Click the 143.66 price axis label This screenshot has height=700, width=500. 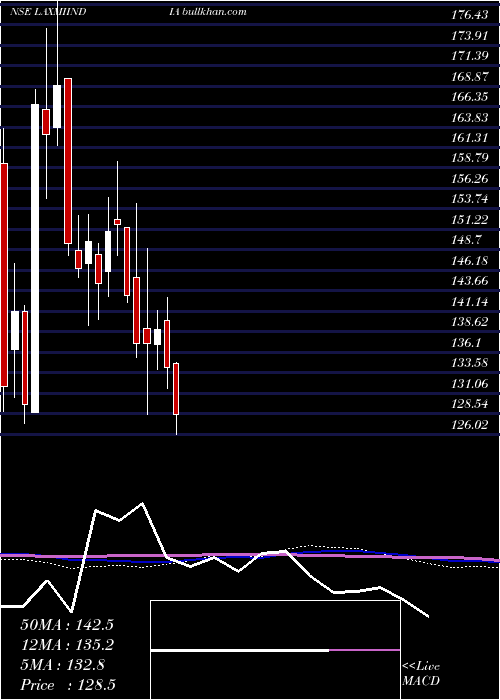(x=469, y=281)
